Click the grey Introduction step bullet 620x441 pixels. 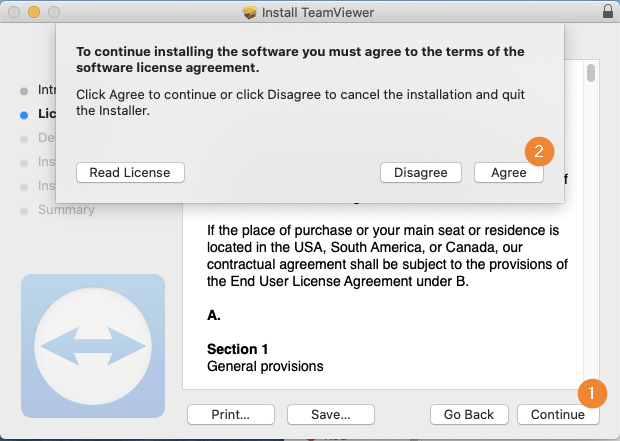24,90
